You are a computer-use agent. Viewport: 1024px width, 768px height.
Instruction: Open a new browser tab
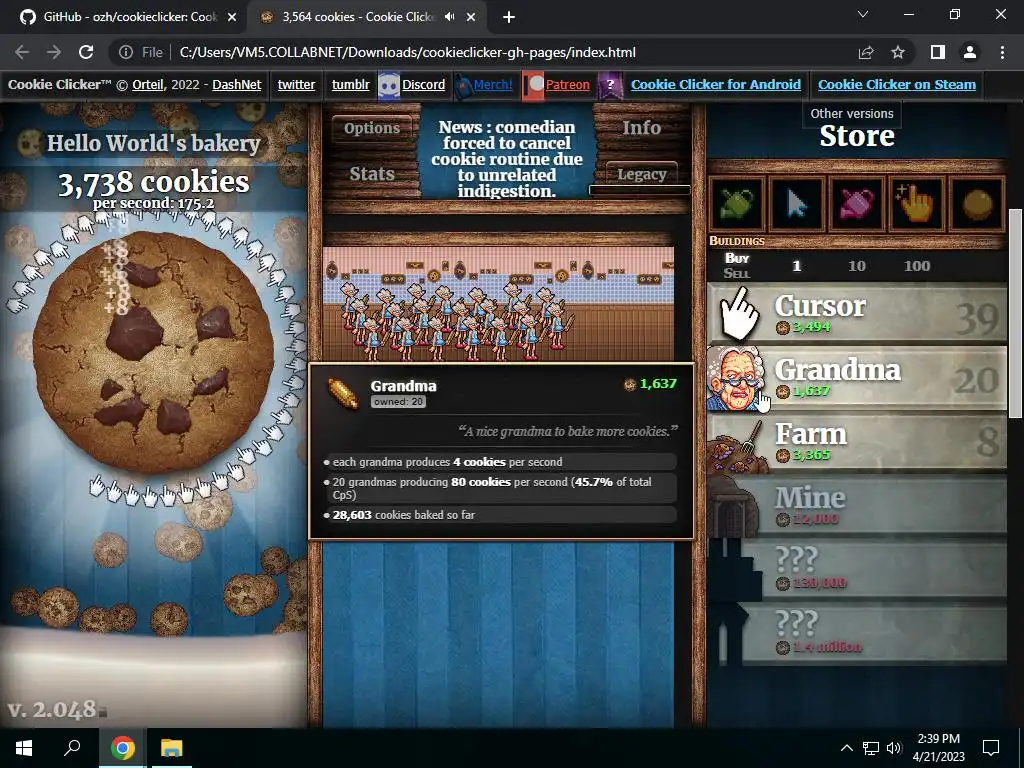(509, 17)
